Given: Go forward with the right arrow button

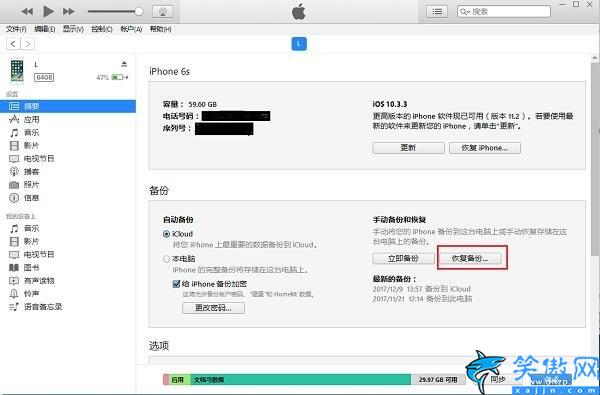Looking at the screenshot, I should pos(28,44).
